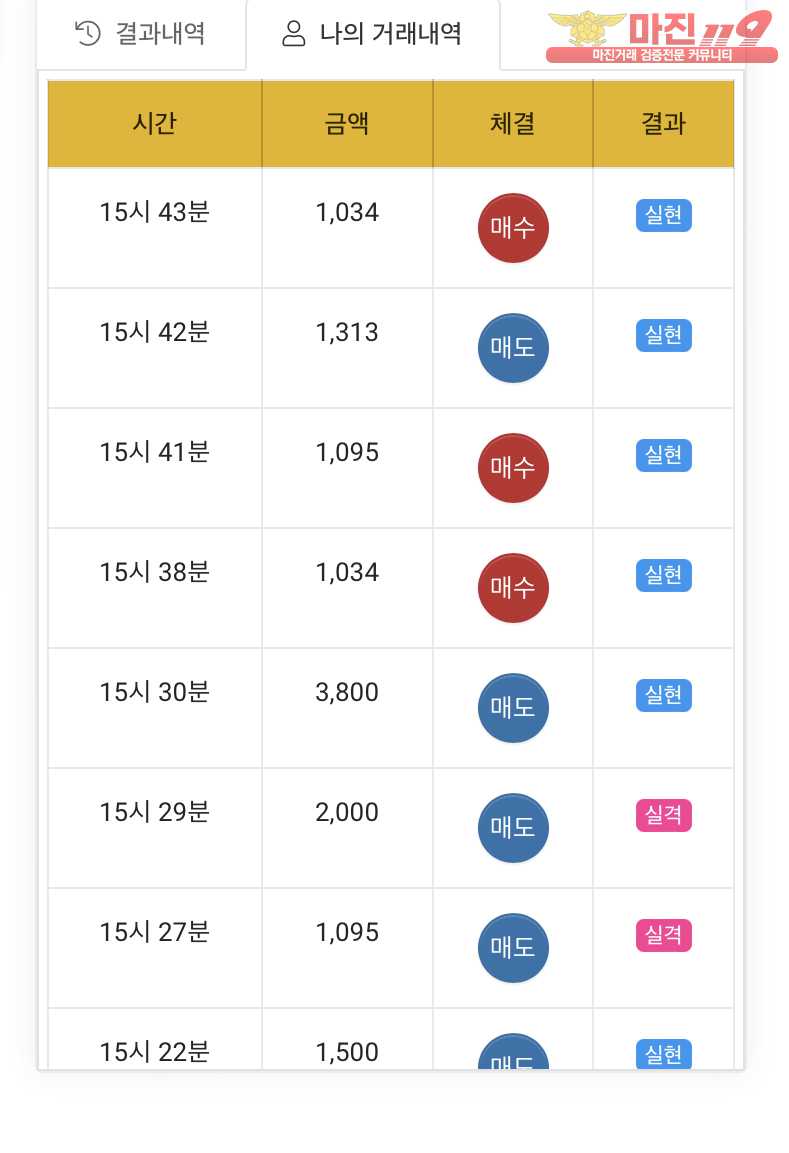
Task: Select the 매수 circle in the 15시 41분 row
Action: 513,468
